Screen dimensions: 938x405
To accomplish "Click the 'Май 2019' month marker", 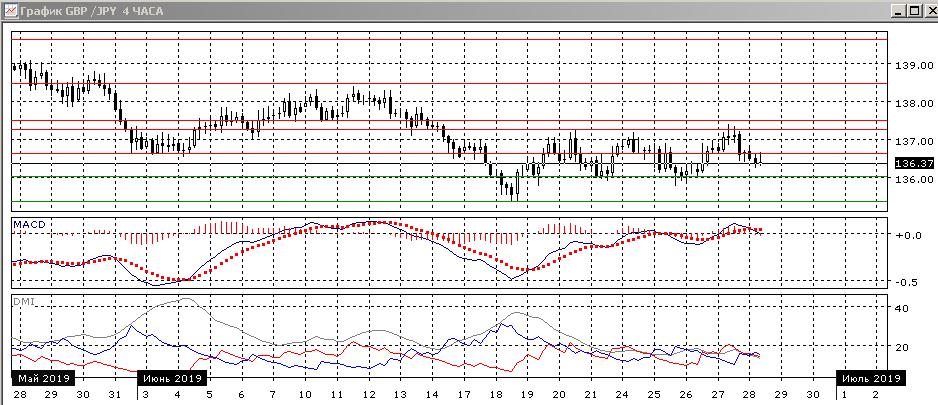I will [x=41, y=378].
